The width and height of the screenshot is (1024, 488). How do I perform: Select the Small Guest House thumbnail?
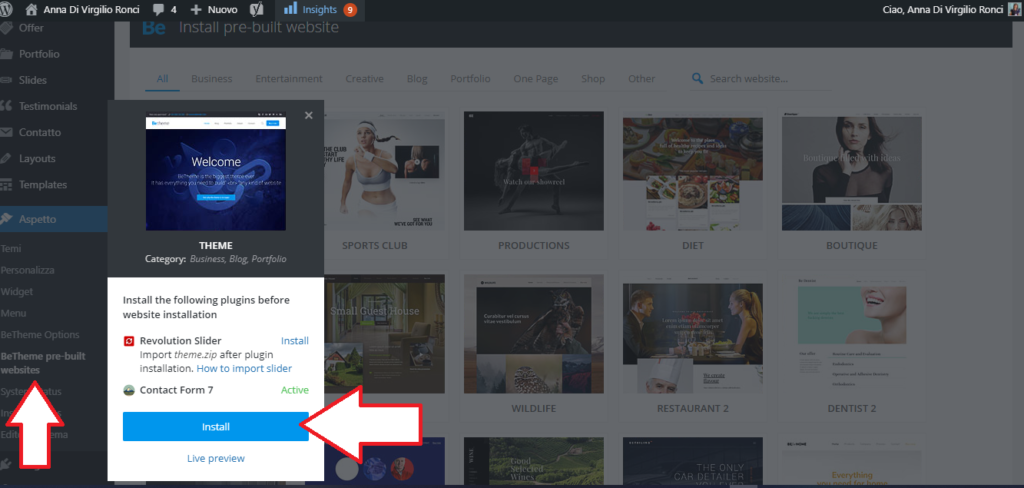click(x=384, y=334)
